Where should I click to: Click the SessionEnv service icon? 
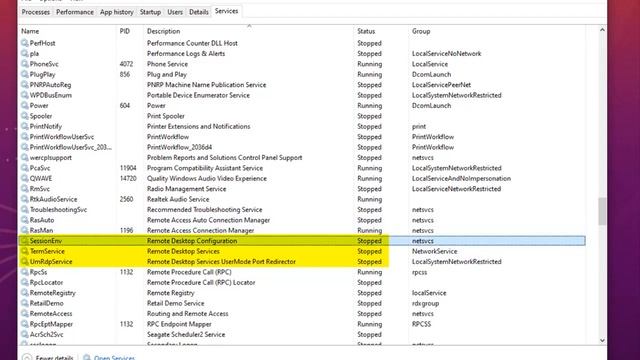click(x=24, y=241)
